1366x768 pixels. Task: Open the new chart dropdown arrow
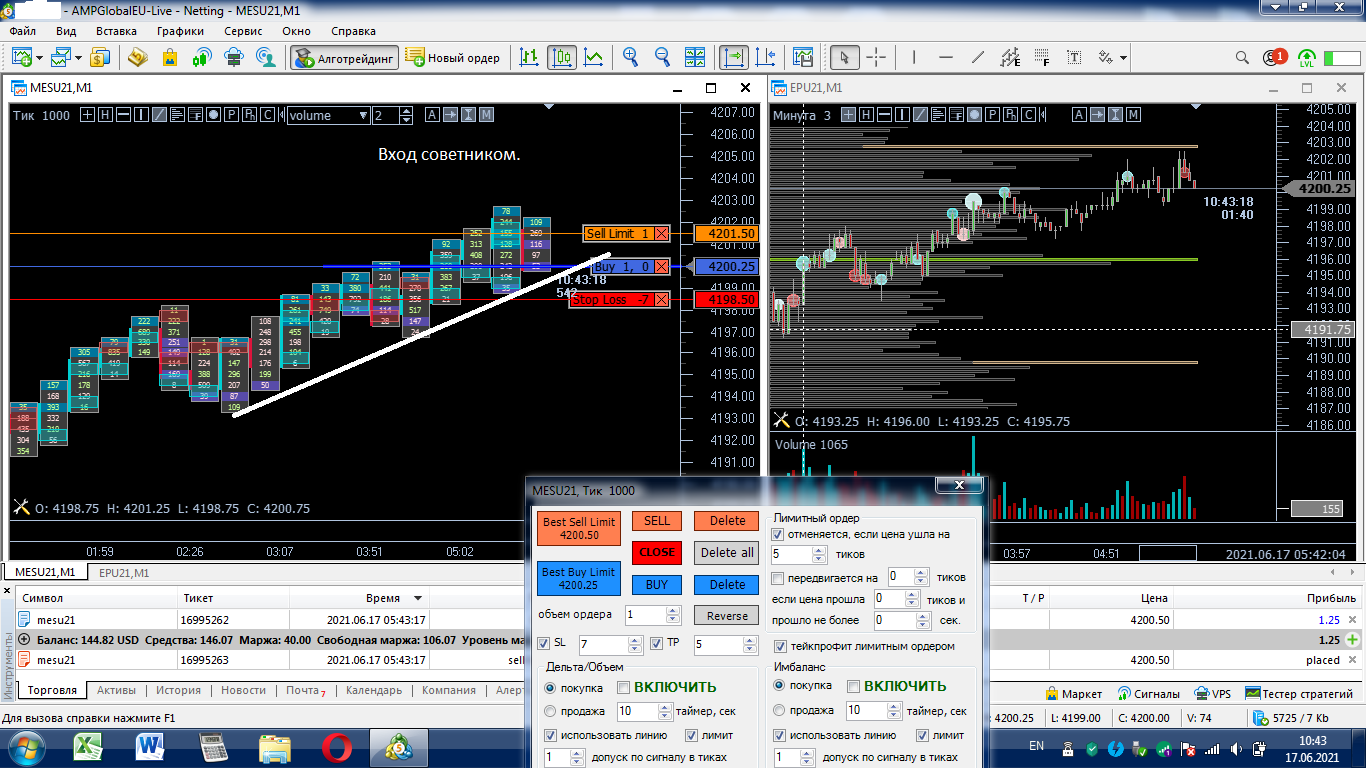click(38, 57)
